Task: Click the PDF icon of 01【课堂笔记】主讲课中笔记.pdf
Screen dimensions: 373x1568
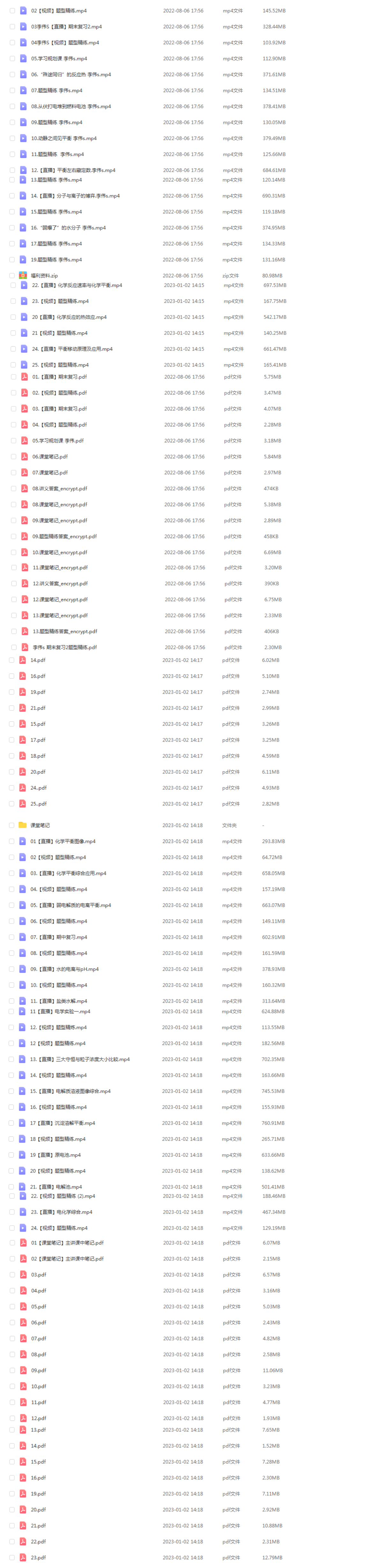Action: (x=23, y=1243)
